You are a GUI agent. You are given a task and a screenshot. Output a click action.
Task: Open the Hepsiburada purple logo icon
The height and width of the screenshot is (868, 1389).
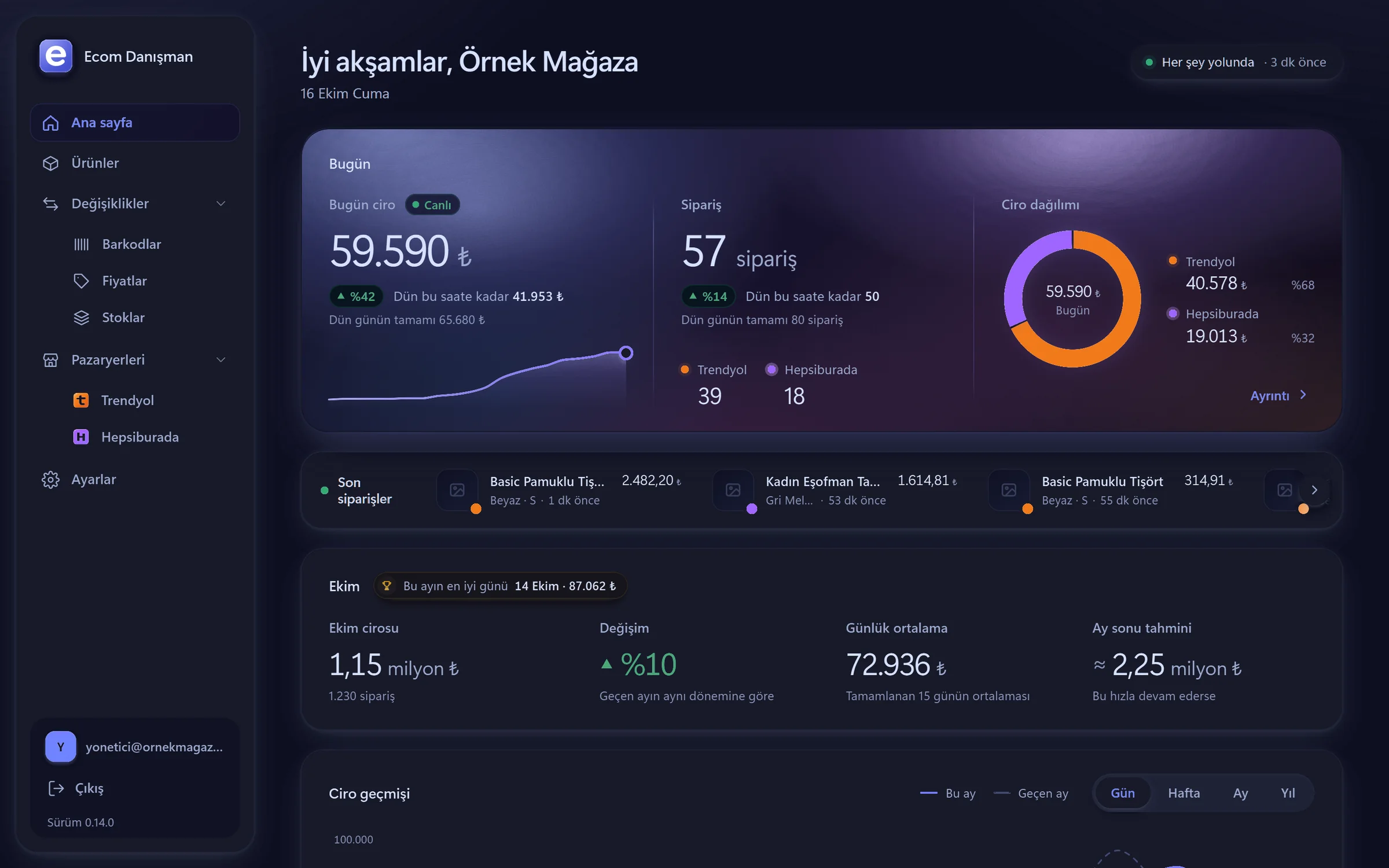81,437
